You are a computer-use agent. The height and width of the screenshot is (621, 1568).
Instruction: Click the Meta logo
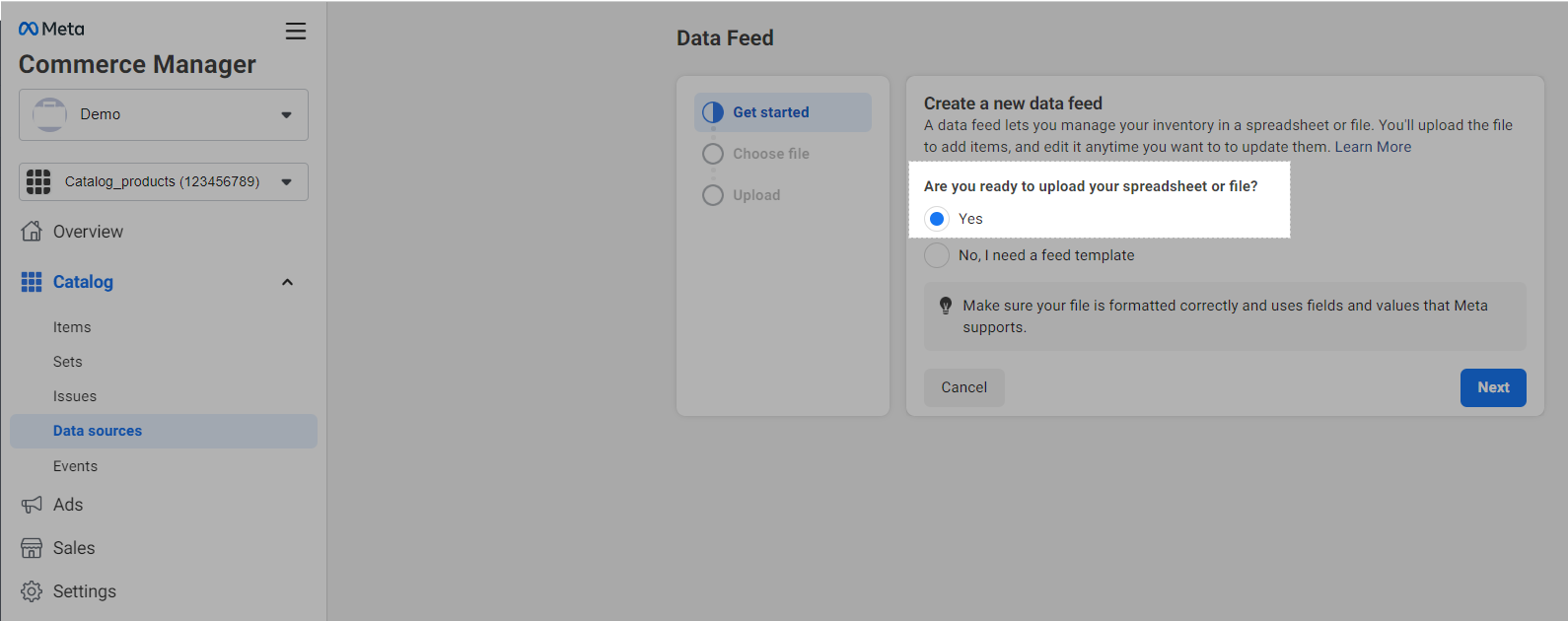[51, 29]
